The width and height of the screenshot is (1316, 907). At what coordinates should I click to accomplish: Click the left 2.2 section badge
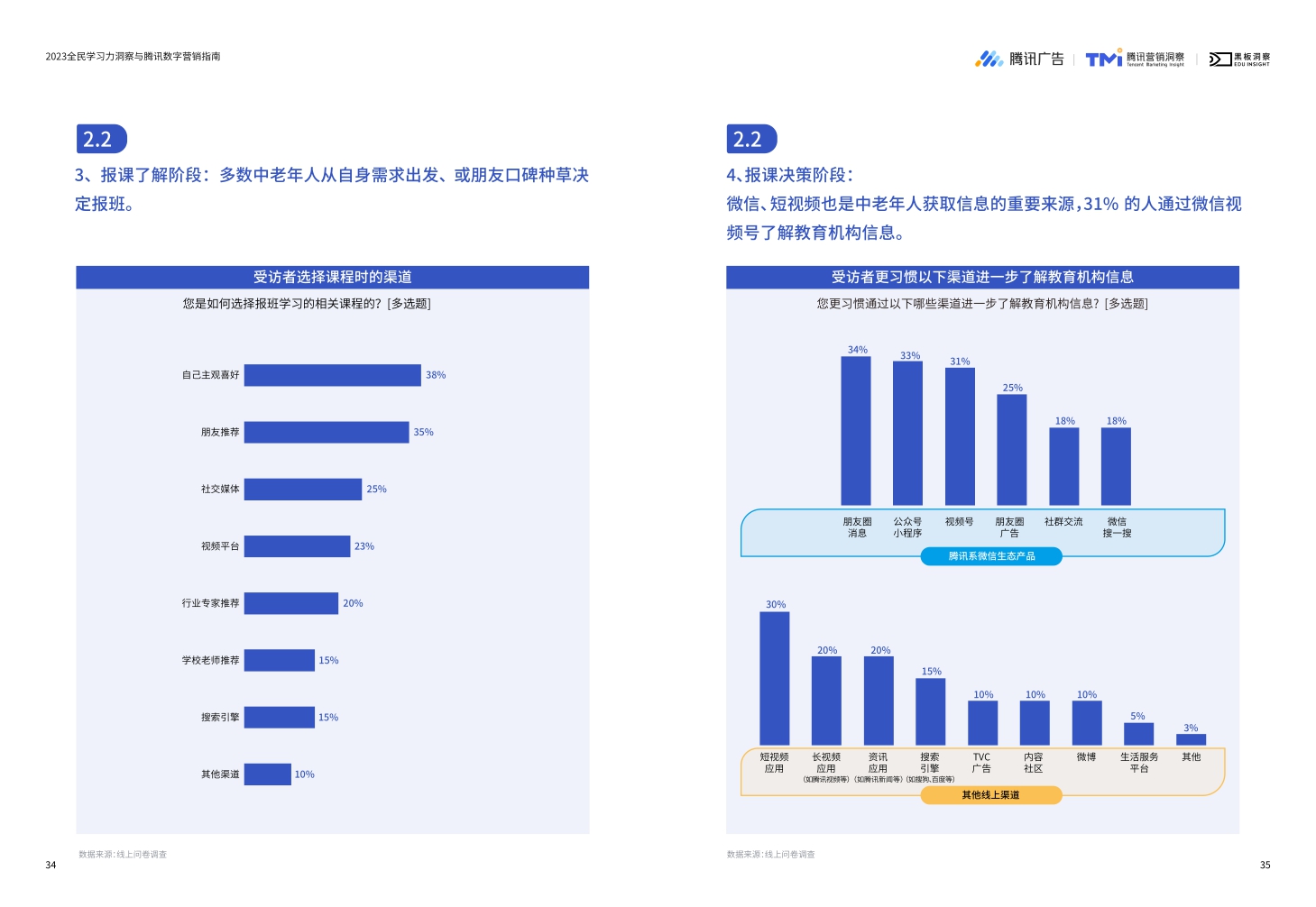click(x=99, y=139)
